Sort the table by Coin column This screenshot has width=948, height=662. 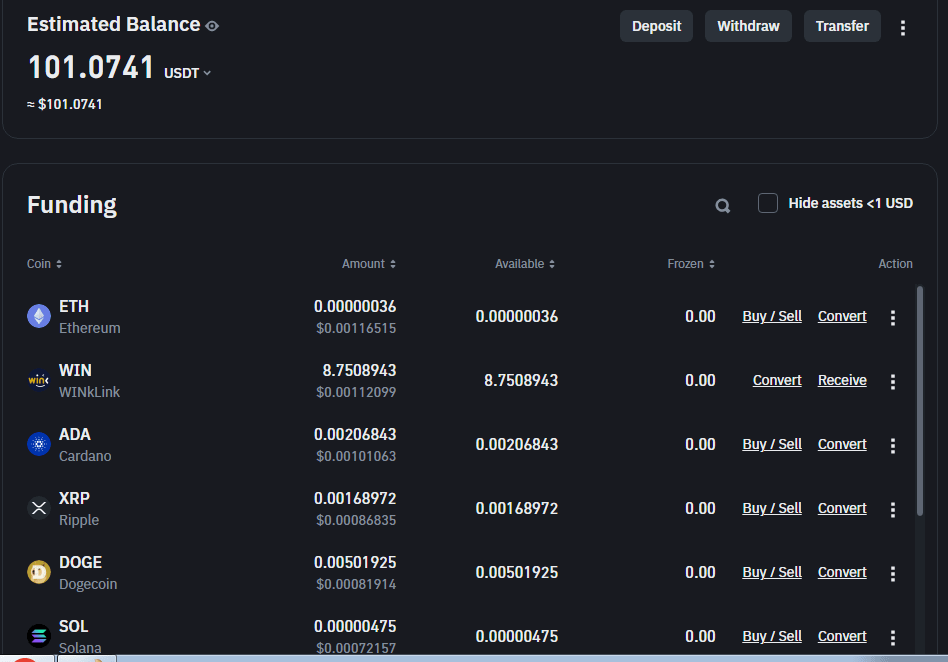pos(44,264)
